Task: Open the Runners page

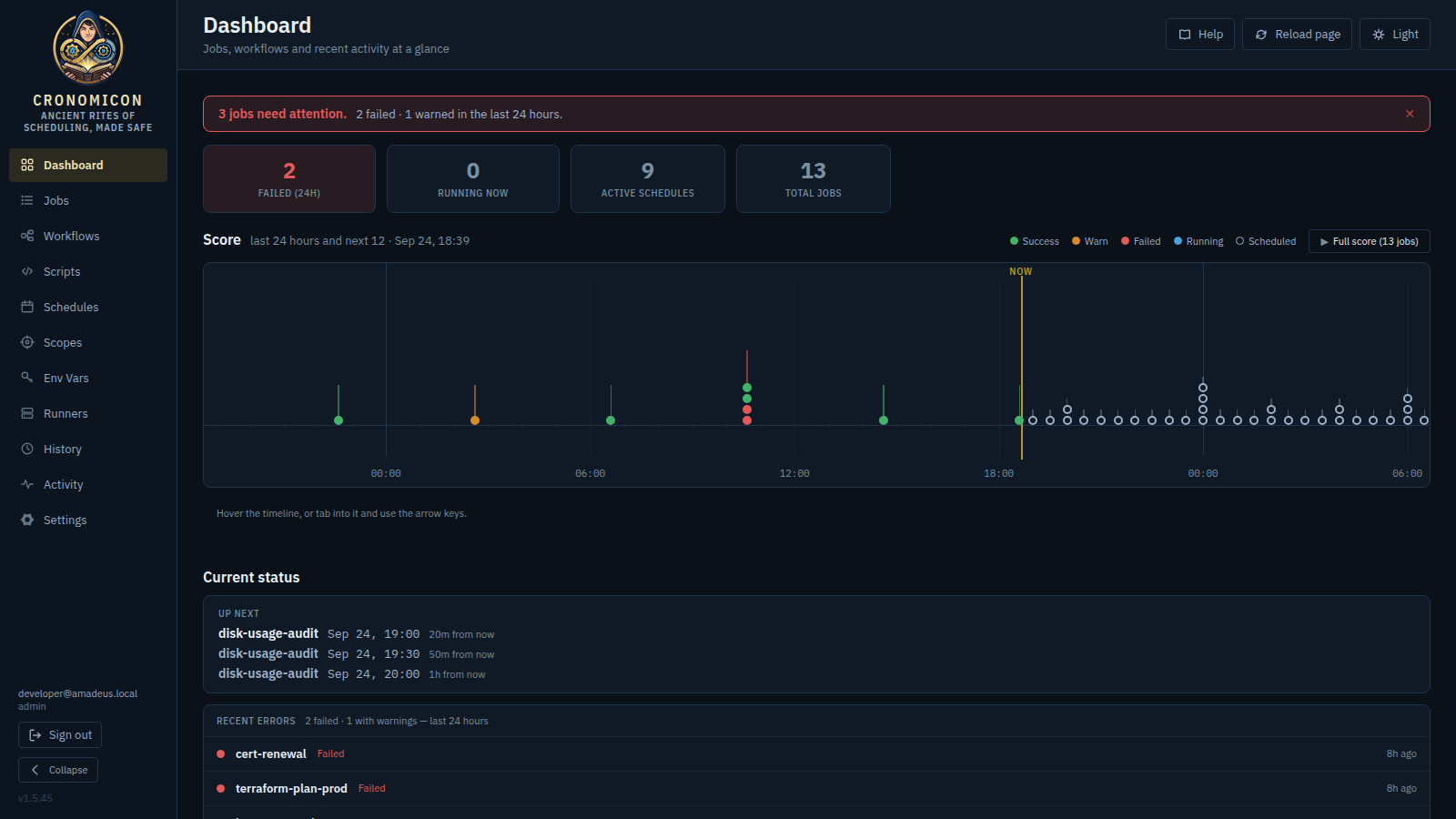Action: coord(88,413)
